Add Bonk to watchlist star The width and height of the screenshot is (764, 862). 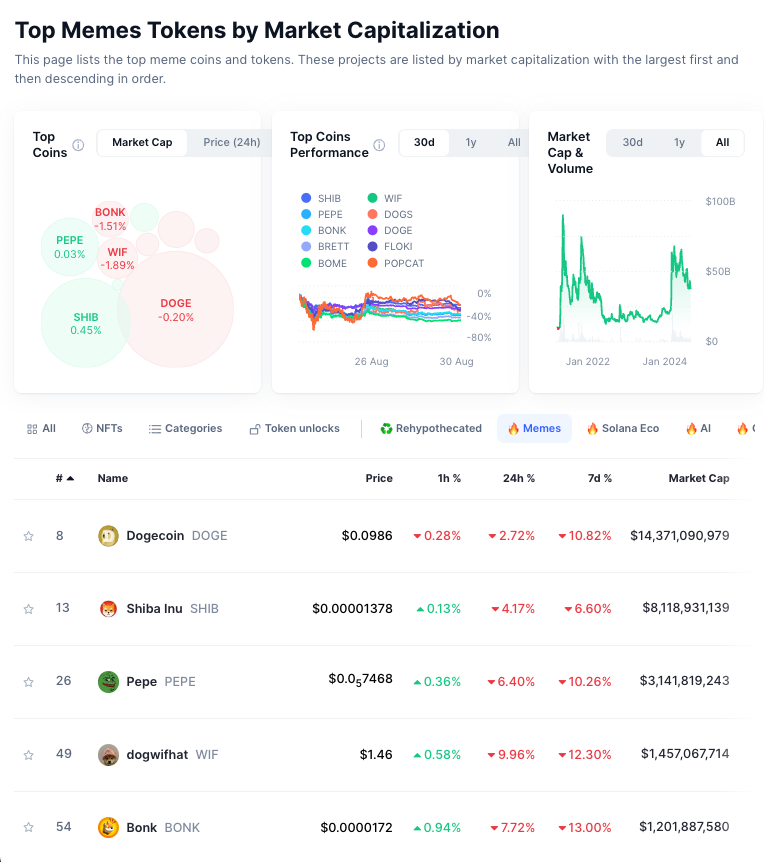pyautogui.click(x=29, y=827)
